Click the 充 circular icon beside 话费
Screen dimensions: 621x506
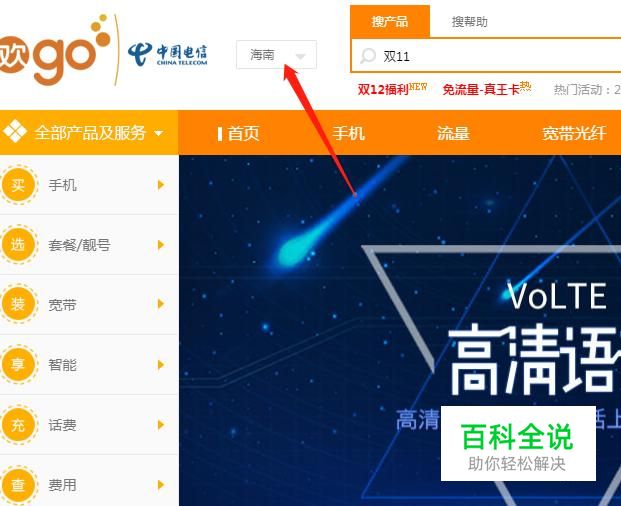(x=18, y=424)
